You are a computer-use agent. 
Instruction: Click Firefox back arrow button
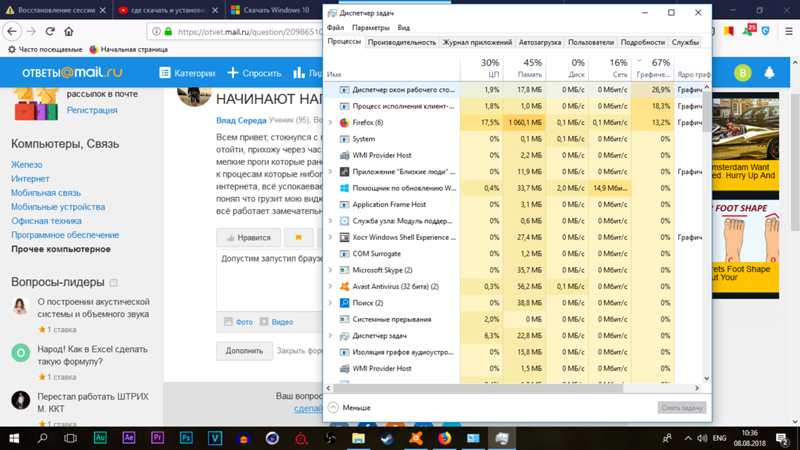click(12, 32)
